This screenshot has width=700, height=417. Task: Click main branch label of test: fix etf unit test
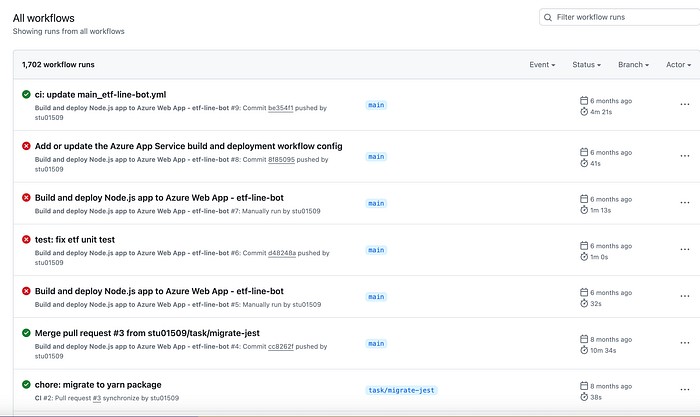[x=376, y=250]
